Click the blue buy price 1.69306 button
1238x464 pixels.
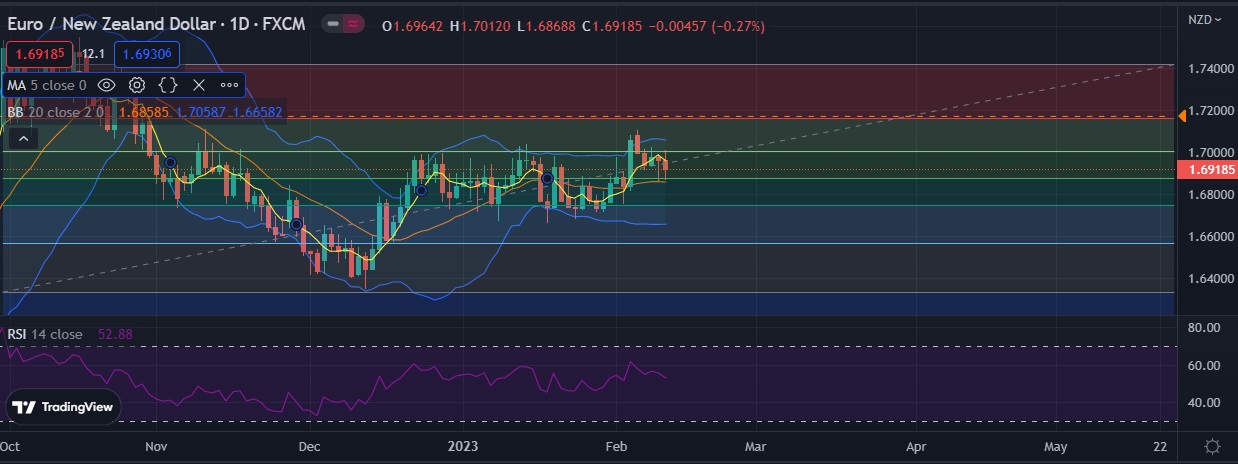pyautogui.click(x=146, y=54)
